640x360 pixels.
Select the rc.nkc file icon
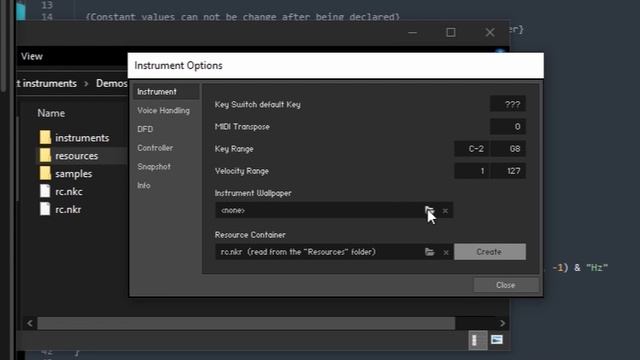(45, 191)
